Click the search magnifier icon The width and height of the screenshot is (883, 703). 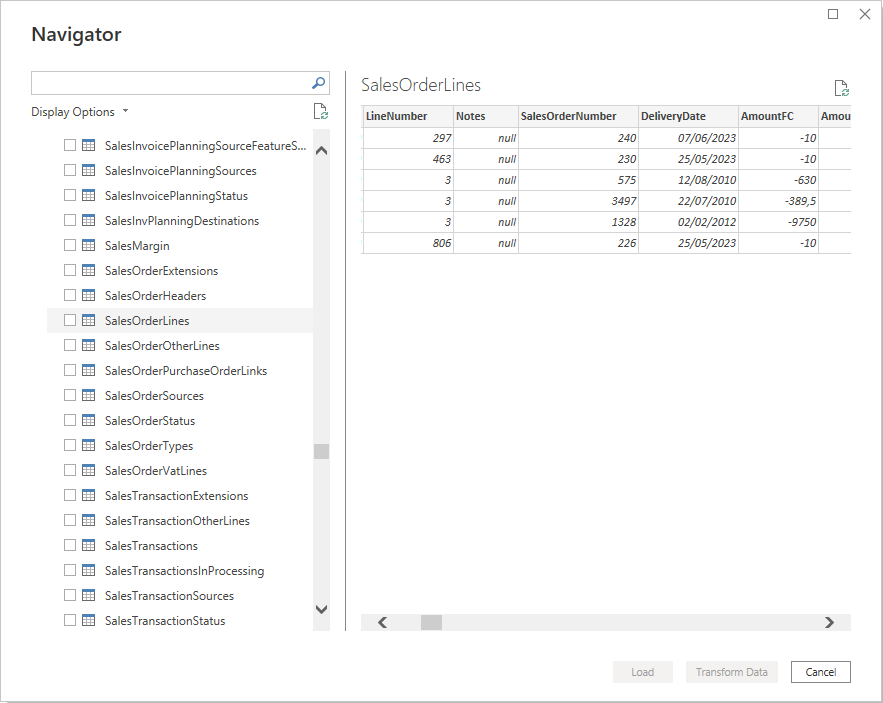click(317, 82)
